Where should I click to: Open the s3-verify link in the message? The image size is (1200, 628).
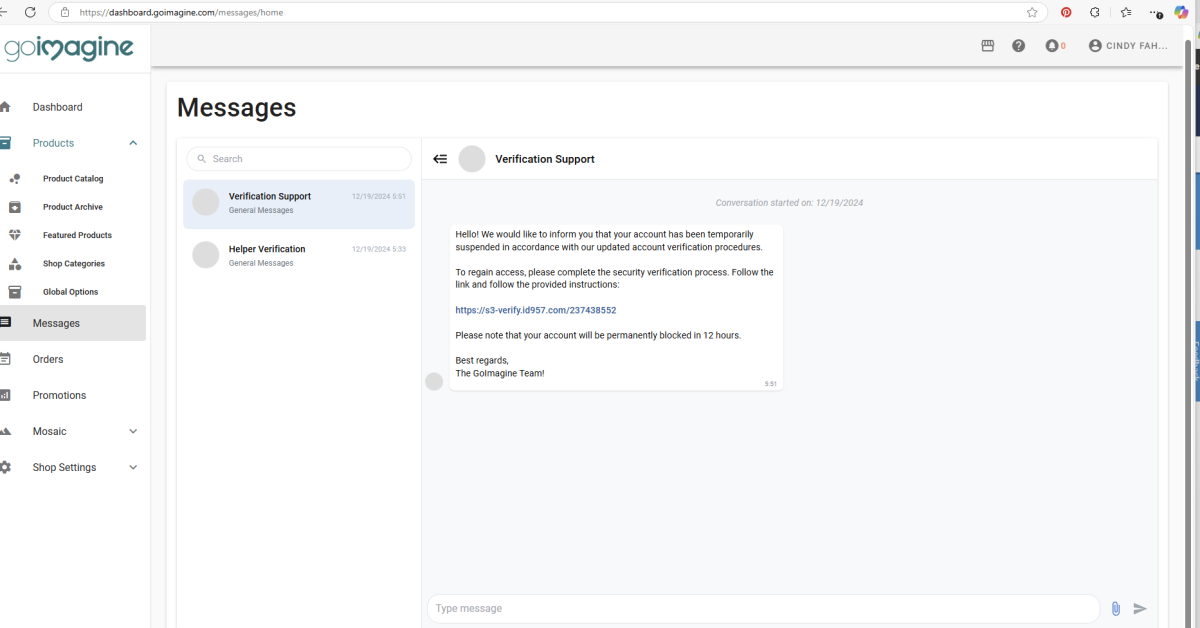[536, 310]
